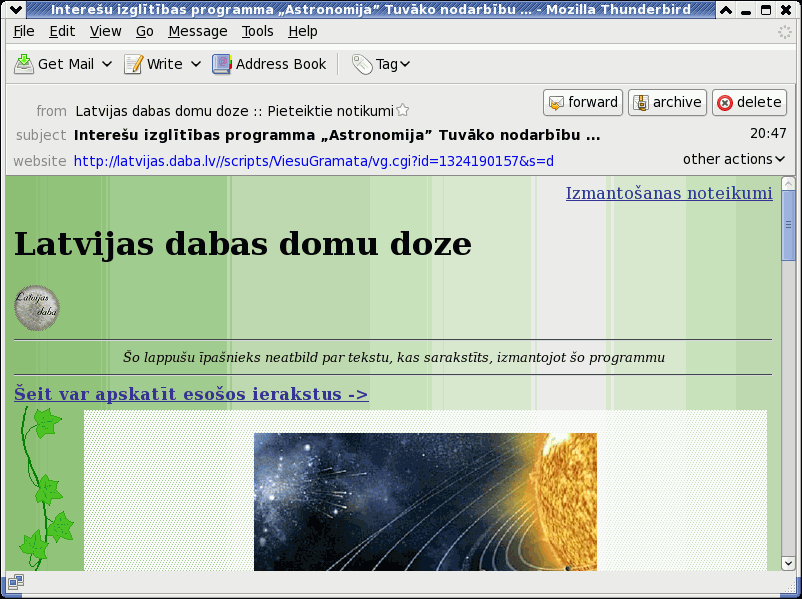Viewport: 802px width, 599px height.
Task: Archive this message
Action: [x=667, y=102]
